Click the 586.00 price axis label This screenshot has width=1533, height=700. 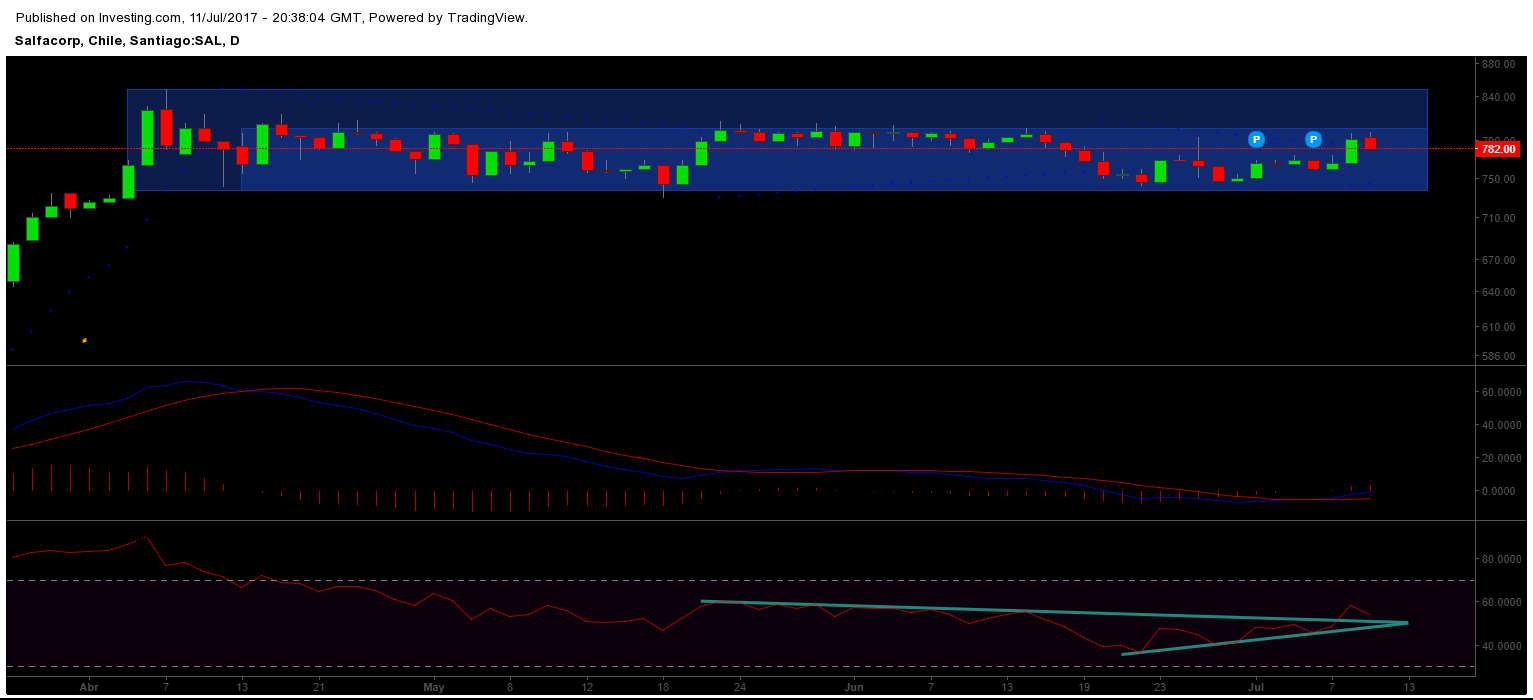coord(1498,356)
